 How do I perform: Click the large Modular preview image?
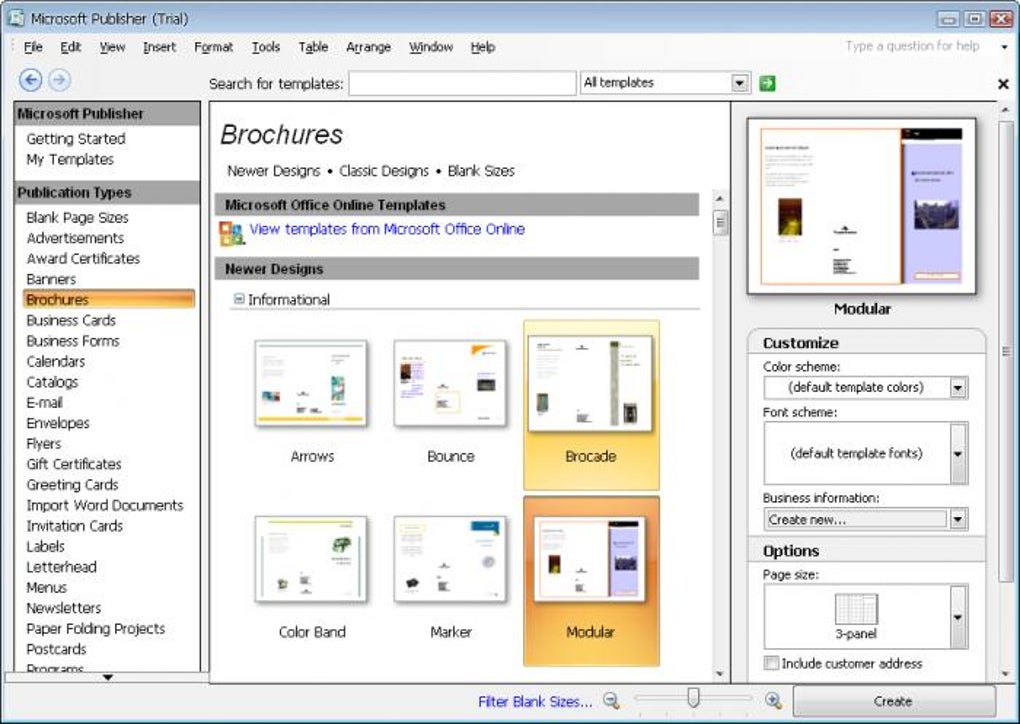pos(862,206)
